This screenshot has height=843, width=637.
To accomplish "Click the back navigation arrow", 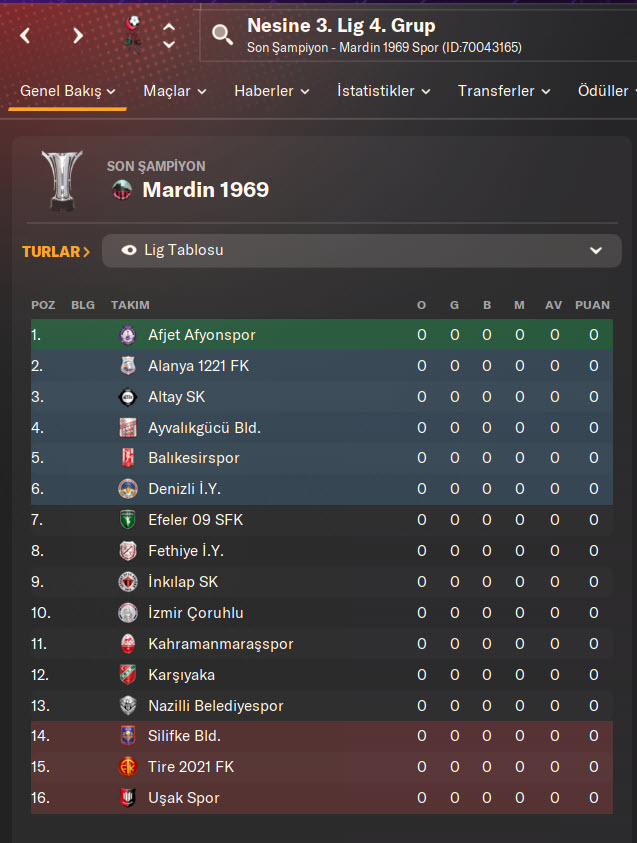I will (x=26, y=36).
